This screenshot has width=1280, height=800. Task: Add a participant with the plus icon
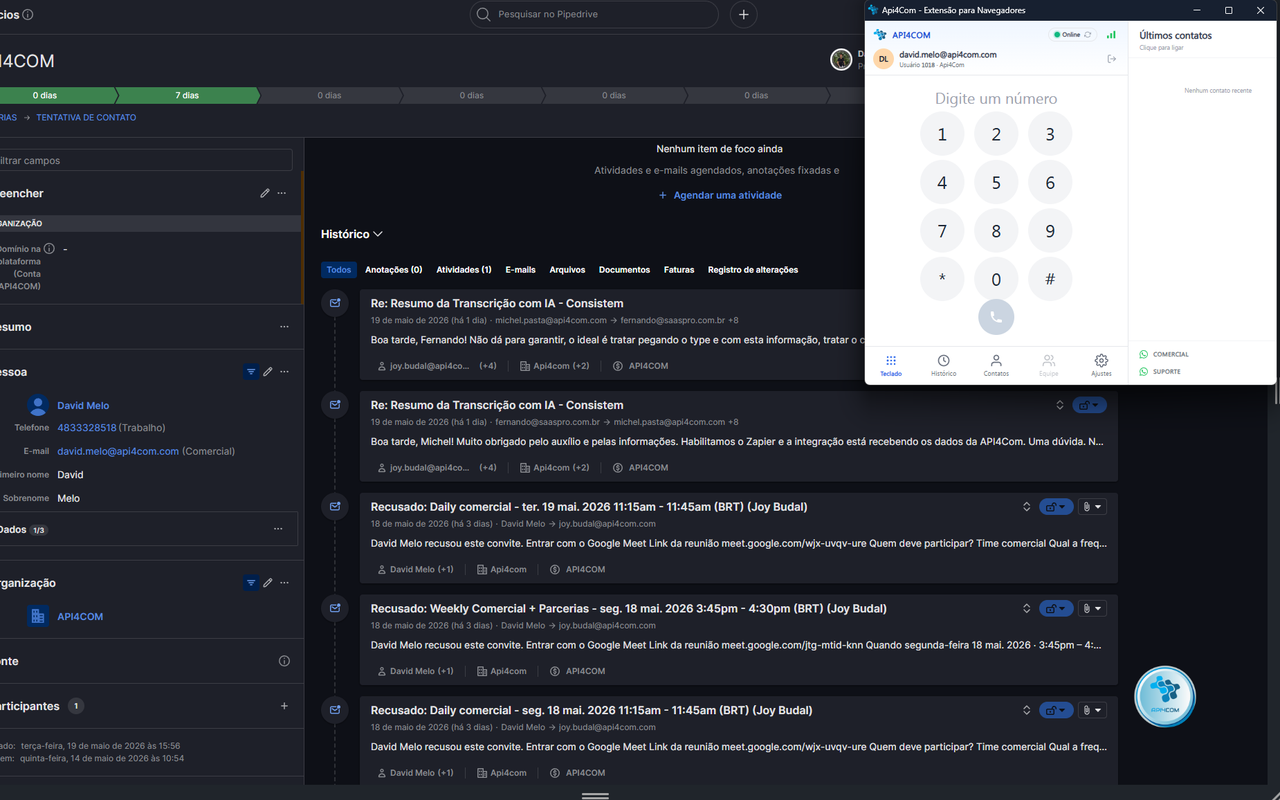284,706
